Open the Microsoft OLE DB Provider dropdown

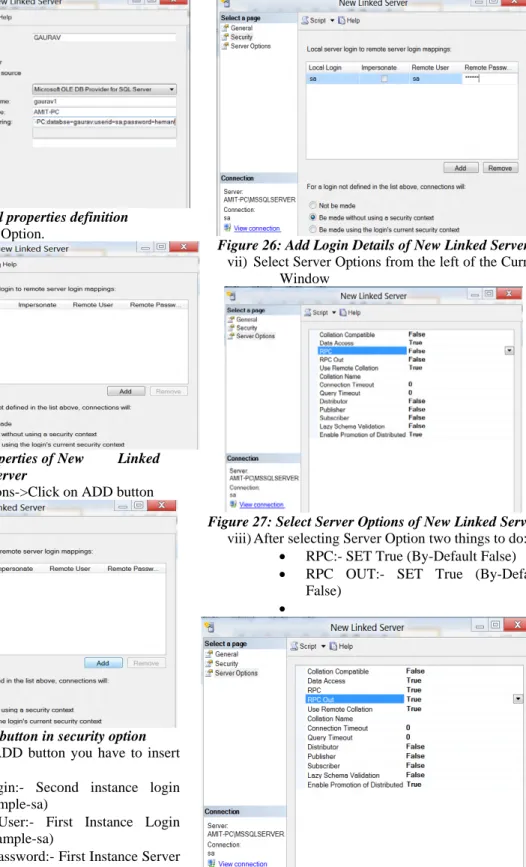point(171,89)
